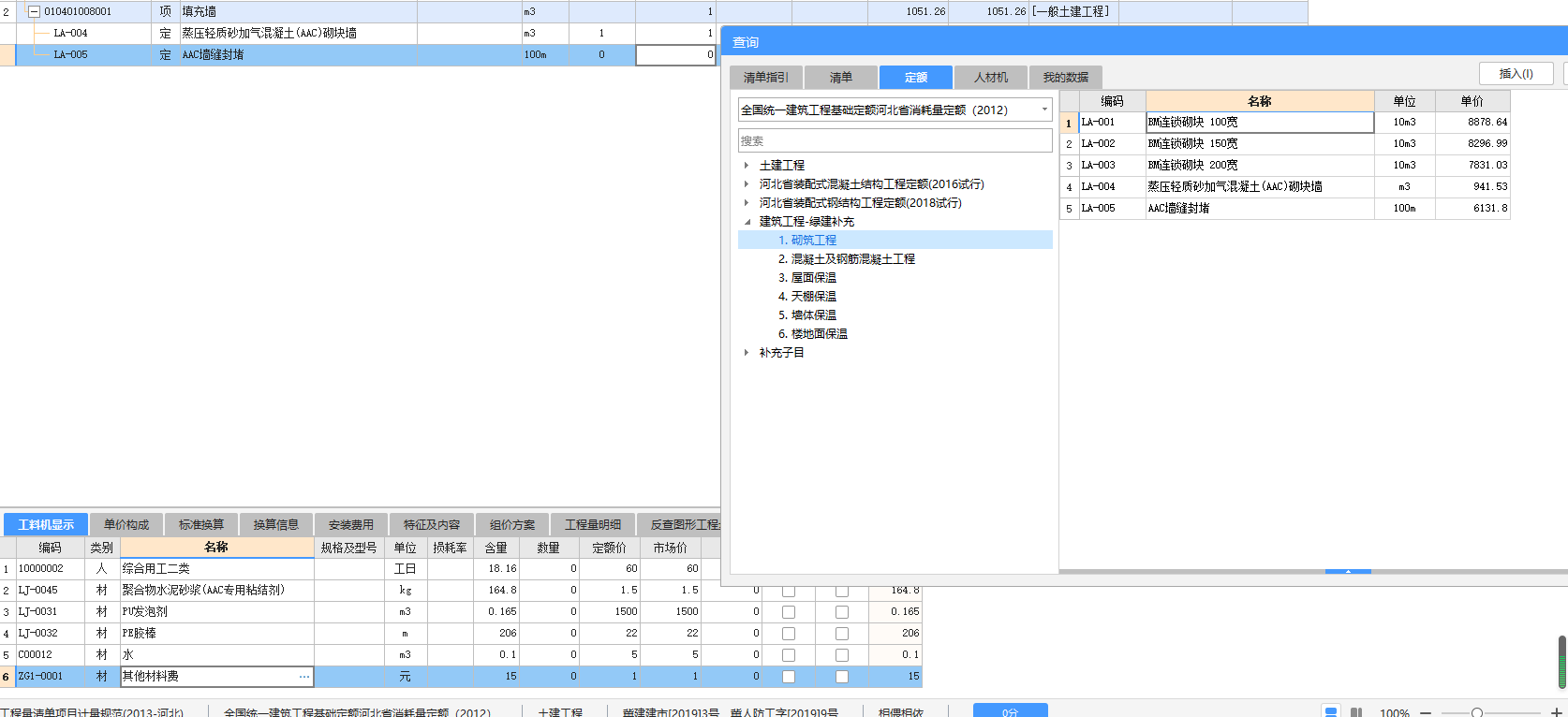Open the 我的数据 tab
Viewport: 1568px width, 717px height.
click(1066, 78)
